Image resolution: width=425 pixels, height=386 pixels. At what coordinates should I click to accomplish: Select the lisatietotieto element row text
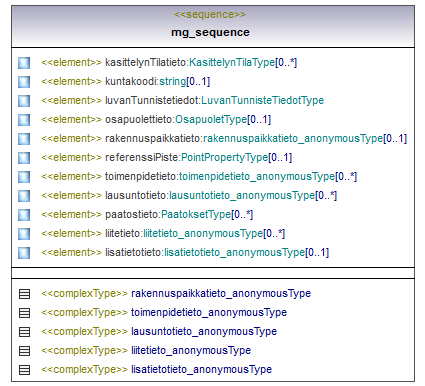coord(185,253)
